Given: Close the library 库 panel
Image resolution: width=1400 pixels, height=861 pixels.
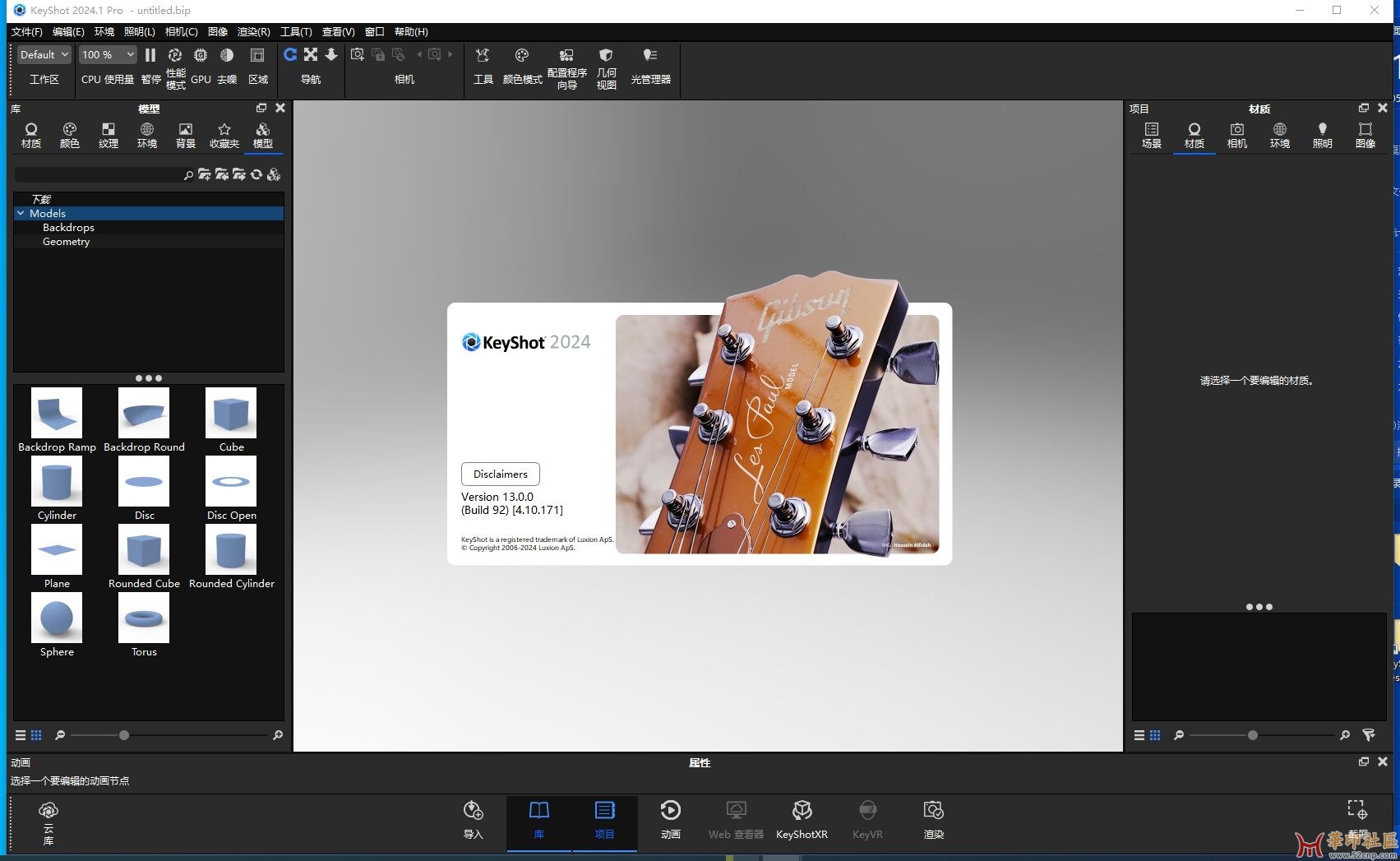Looking at the screenshot, I should [280, 108].
